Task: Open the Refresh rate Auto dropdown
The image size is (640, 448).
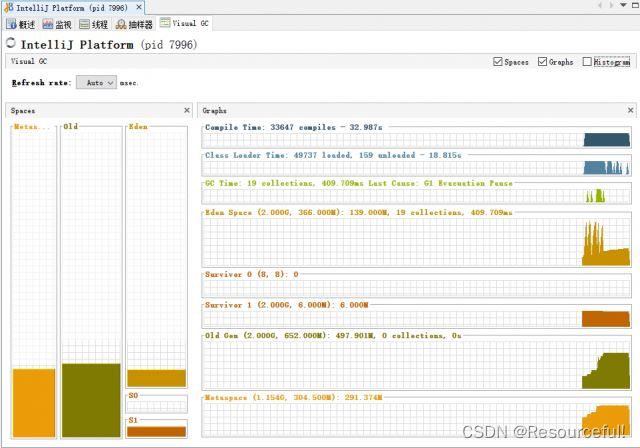Action: point(96,82)
